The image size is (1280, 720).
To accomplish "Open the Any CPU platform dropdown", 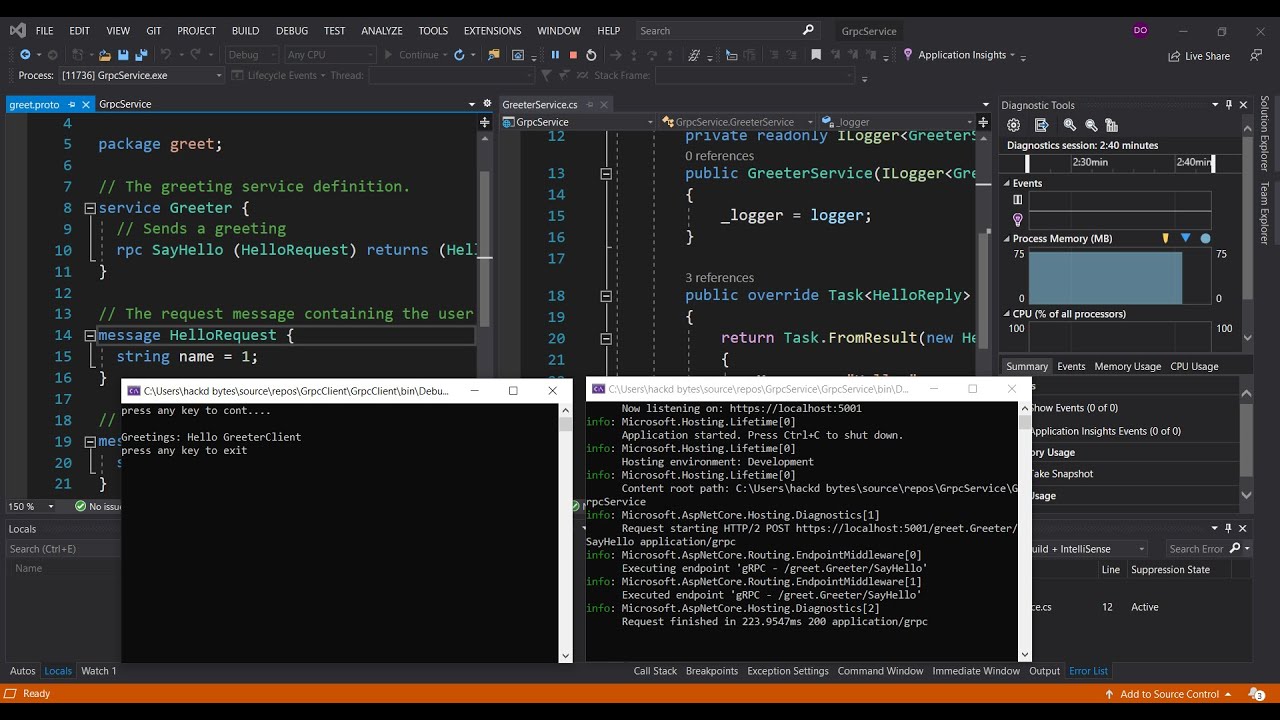I will 329,55.
